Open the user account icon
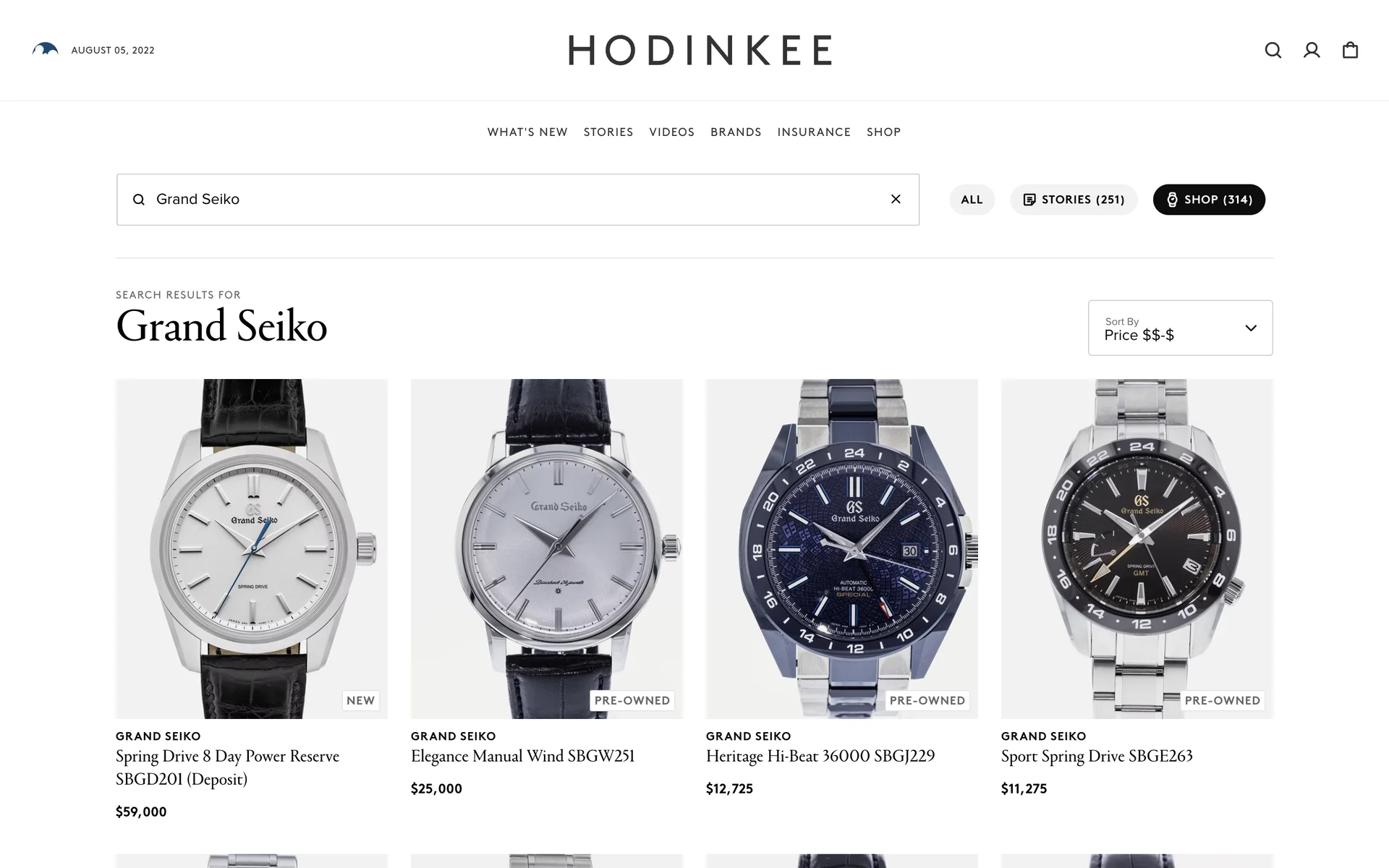 [x=1312, y=50]
